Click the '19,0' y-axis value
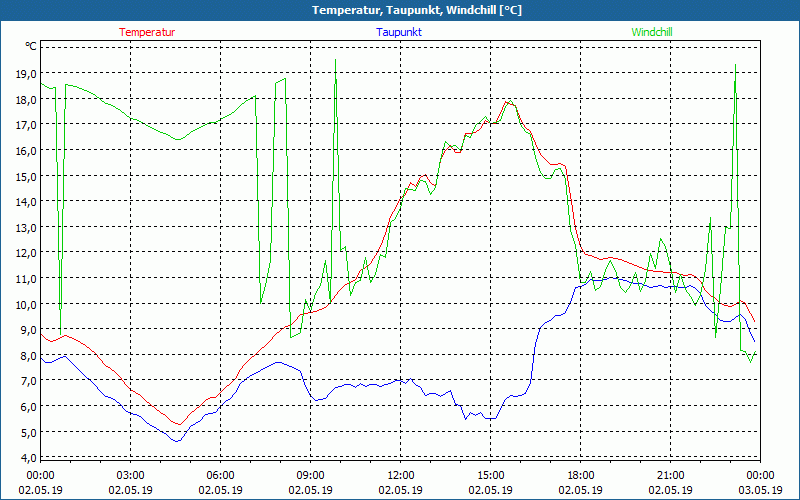This screenshot has height=500, width=800. point(26,74)
